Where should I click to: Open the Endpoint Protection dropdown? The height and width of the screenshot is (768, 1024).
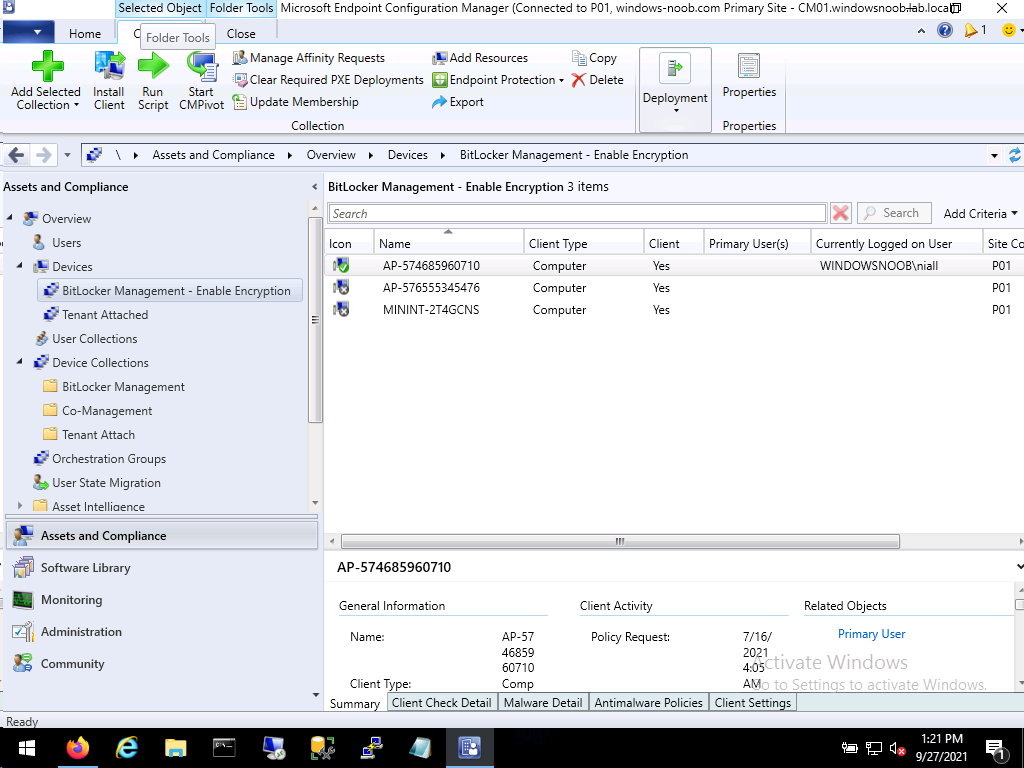499,80
